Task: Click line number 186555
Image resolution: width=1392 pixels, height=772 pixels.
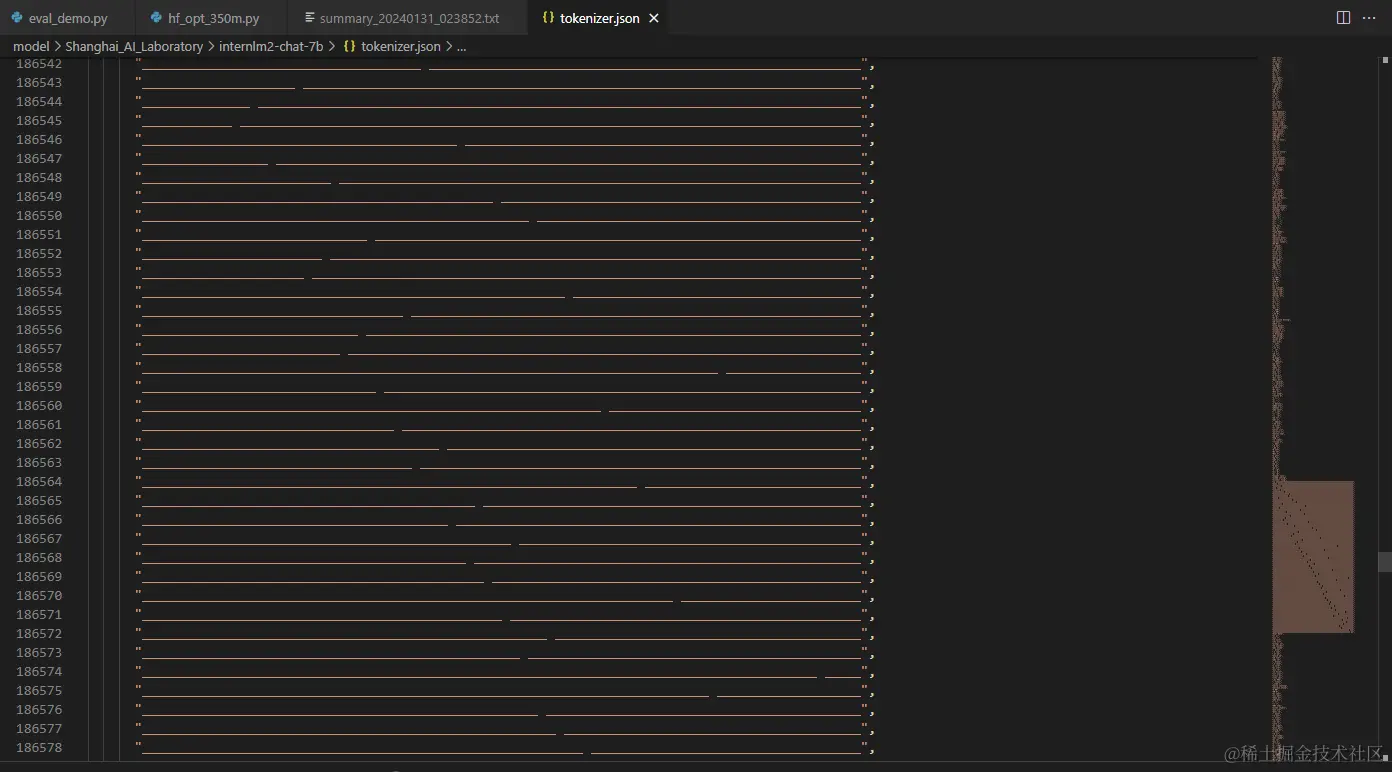Action: click(39, 311)
